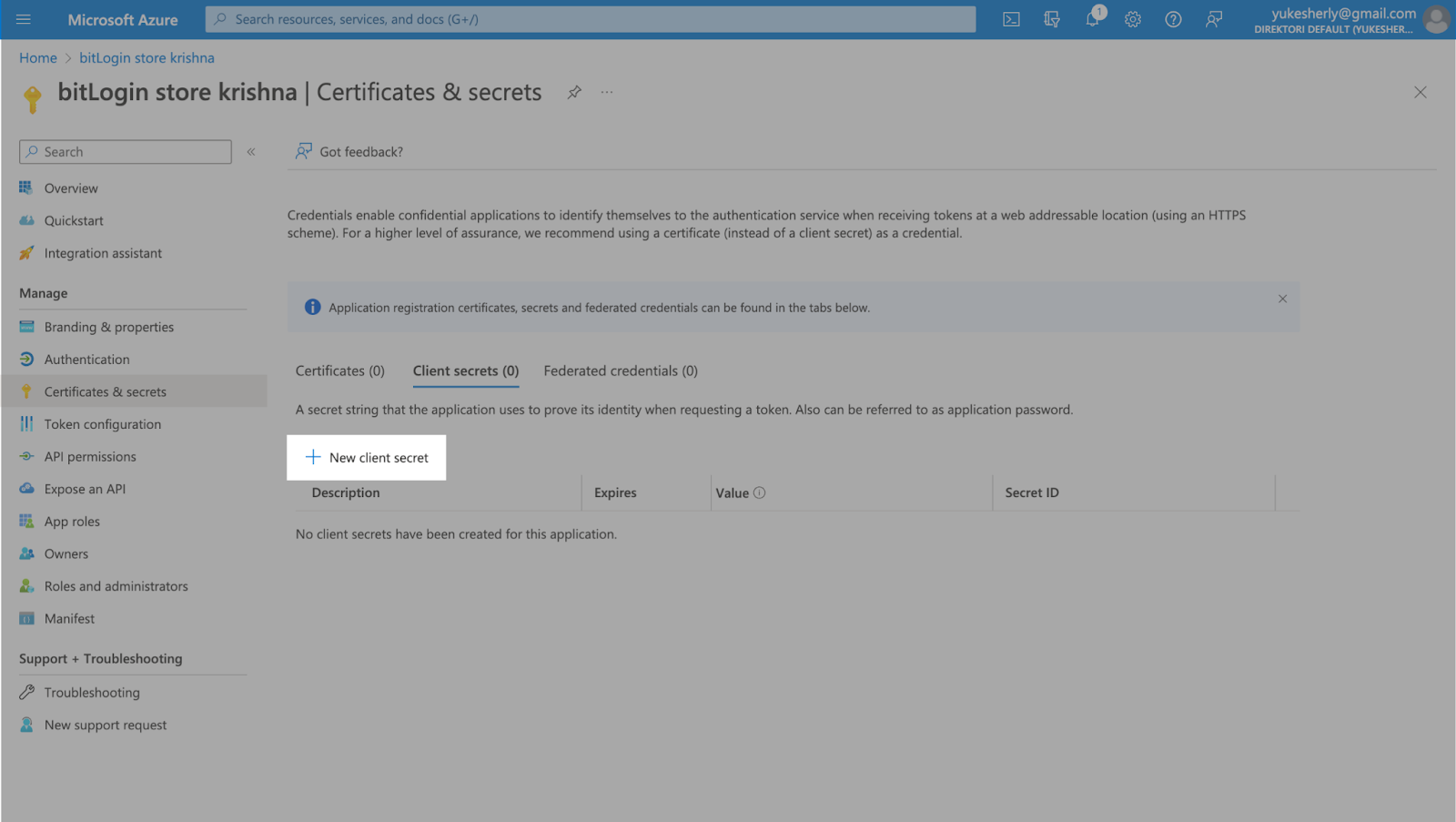Open the Help question mark icon
The image size is (1456, 822).
click(x=1173, y=19)
